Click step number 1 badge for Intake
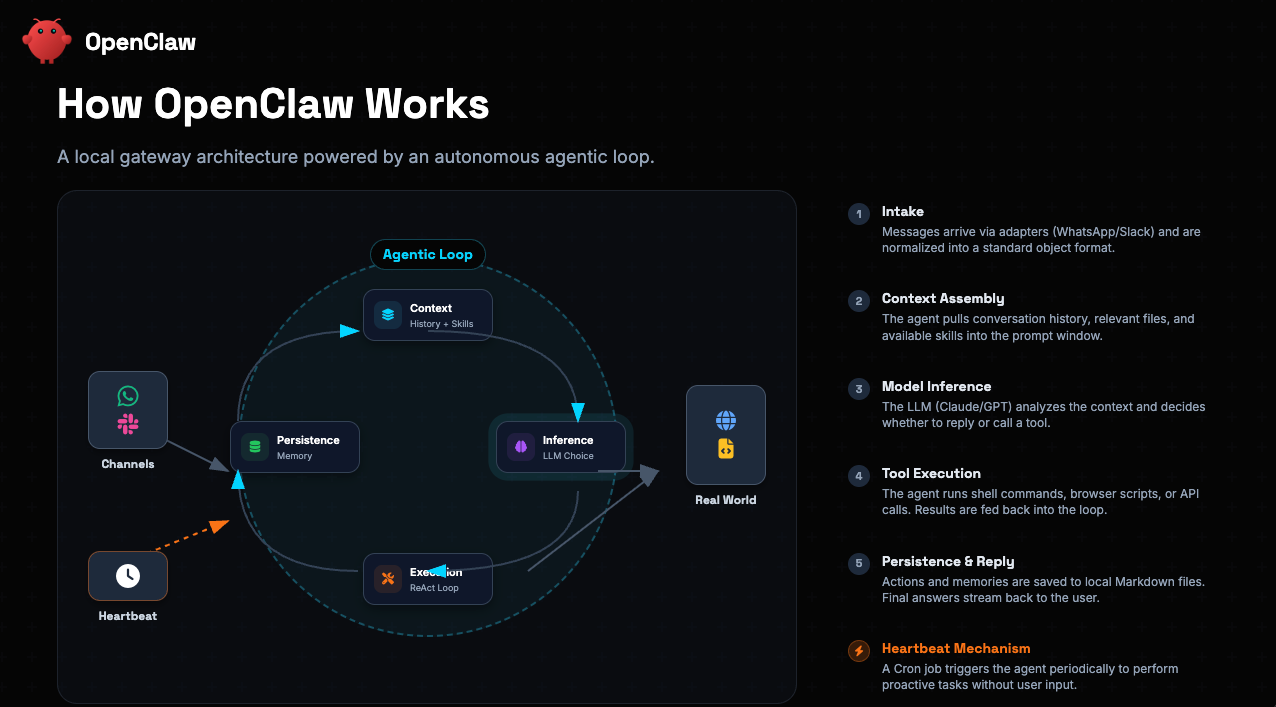Image resolution: width=1276 pixels, height=707 pixels. 858,213
